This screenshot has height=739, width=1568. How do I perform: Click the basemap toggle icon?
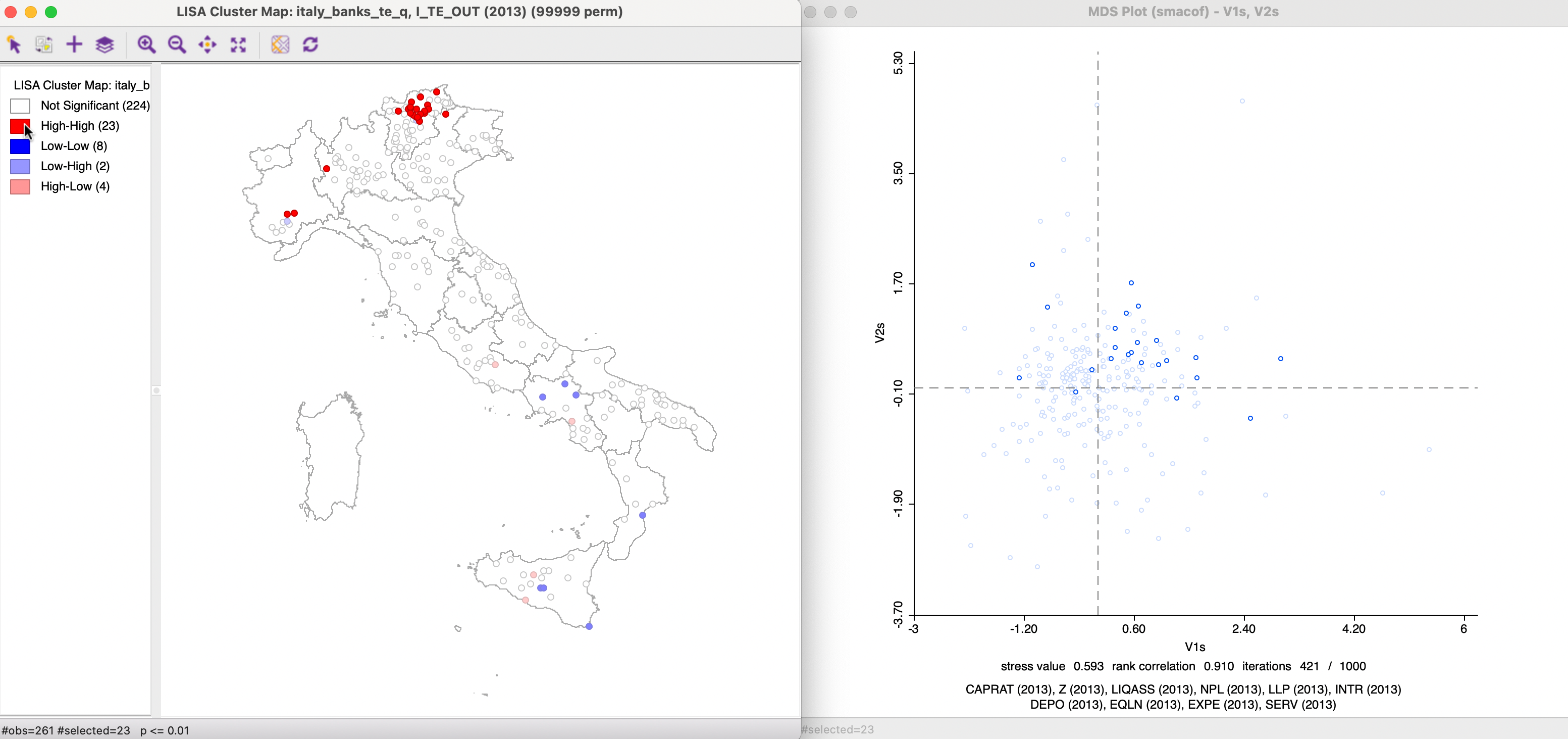[x=280, y=44]
